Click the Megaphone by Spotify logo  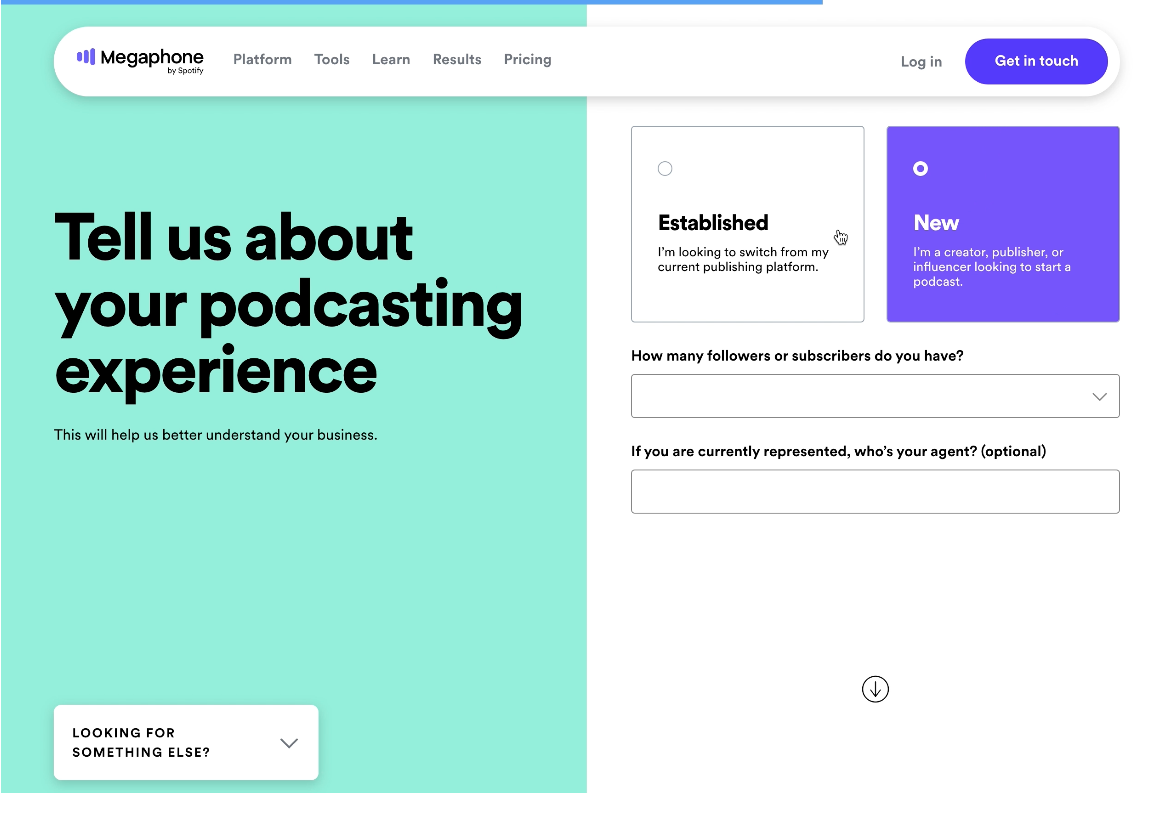140,60
